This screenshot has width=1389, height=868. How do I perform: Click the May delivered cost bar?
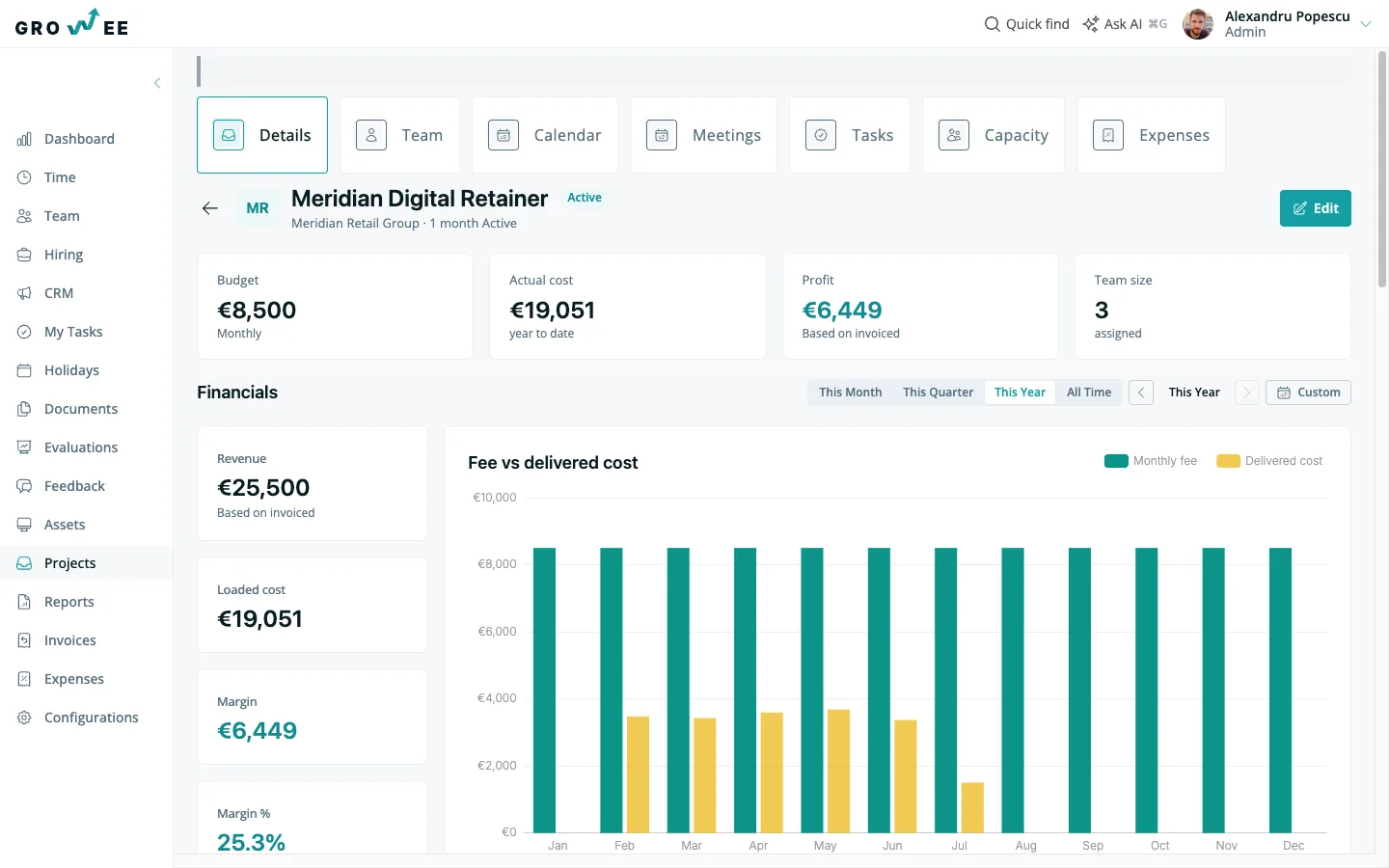point(838,771)
